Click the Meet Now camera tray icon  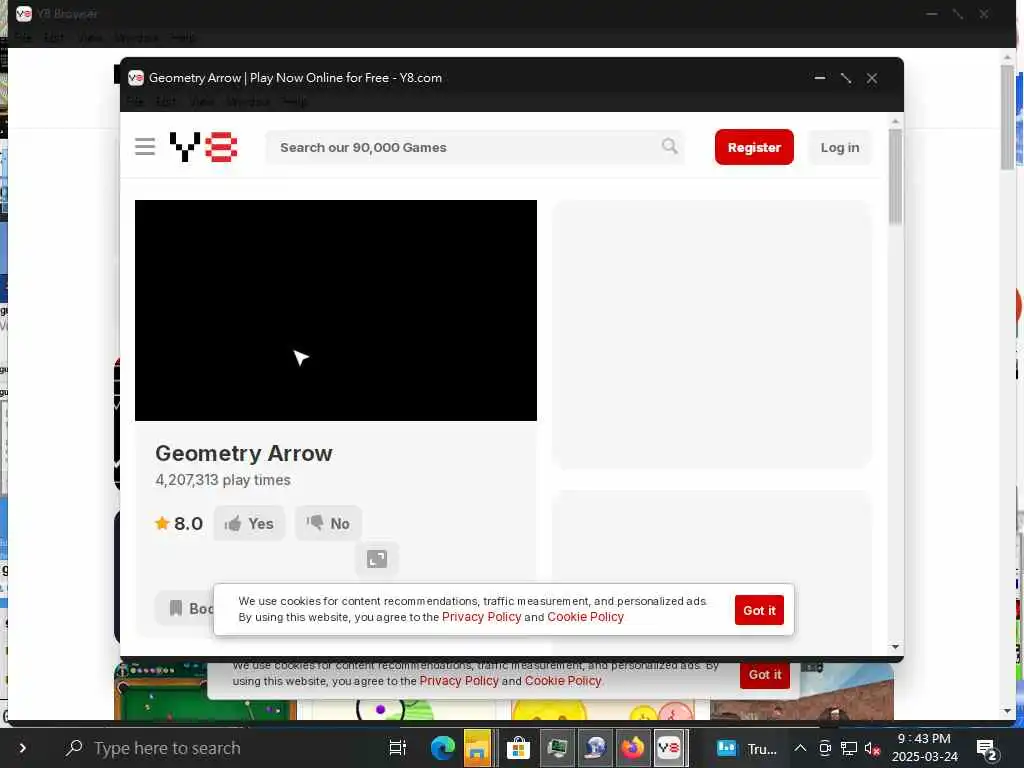tap(825, 748)
